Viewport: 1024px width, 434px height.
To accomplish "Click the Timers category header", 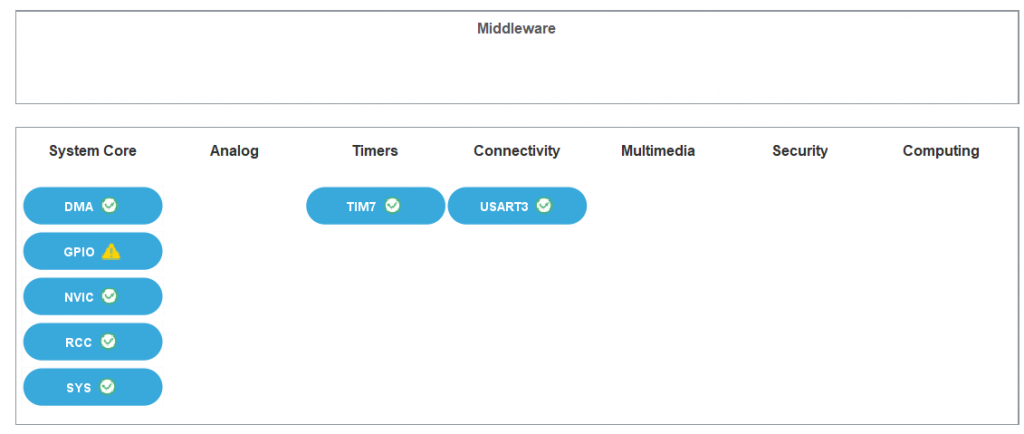I will pos(375,151).
